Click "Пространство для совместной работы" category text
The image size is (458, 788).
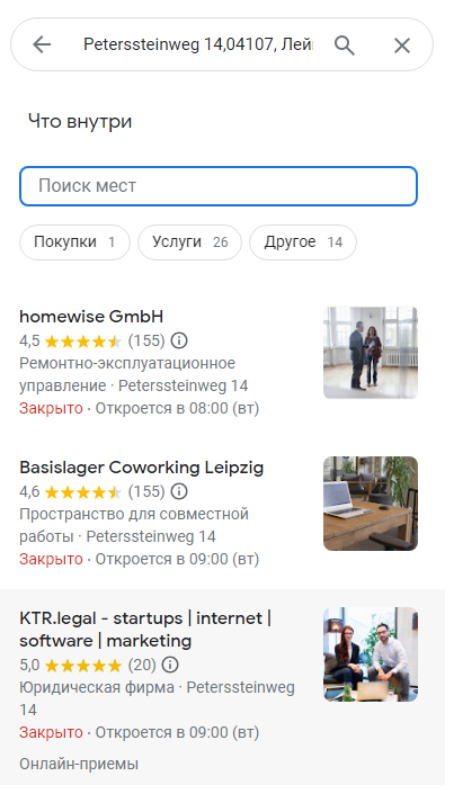[x=134, y=525]
